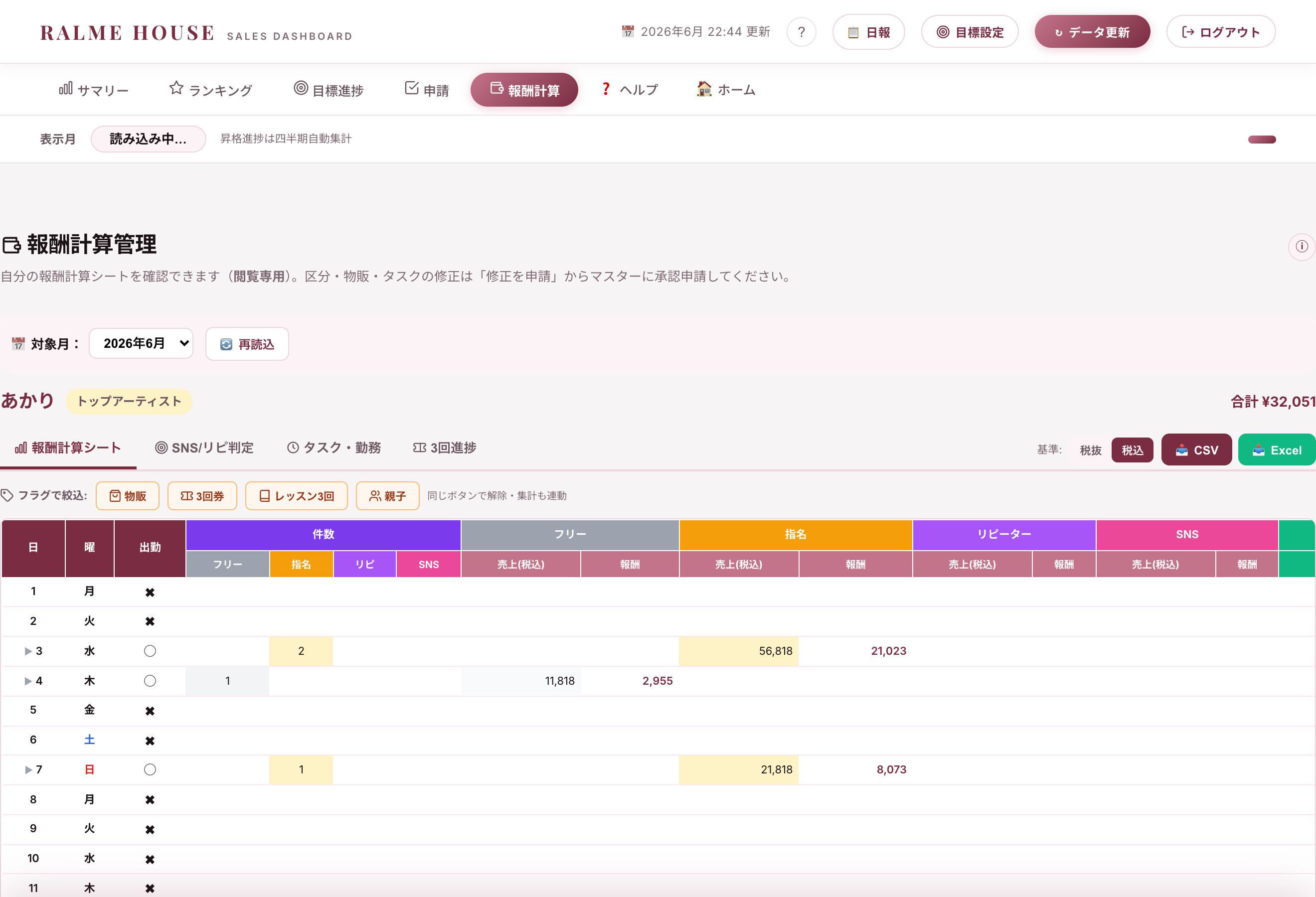Image resolution: width=1316 pixels, height=897 pixels.
Task: Export the sheet as Excel
Action: 1276,450
